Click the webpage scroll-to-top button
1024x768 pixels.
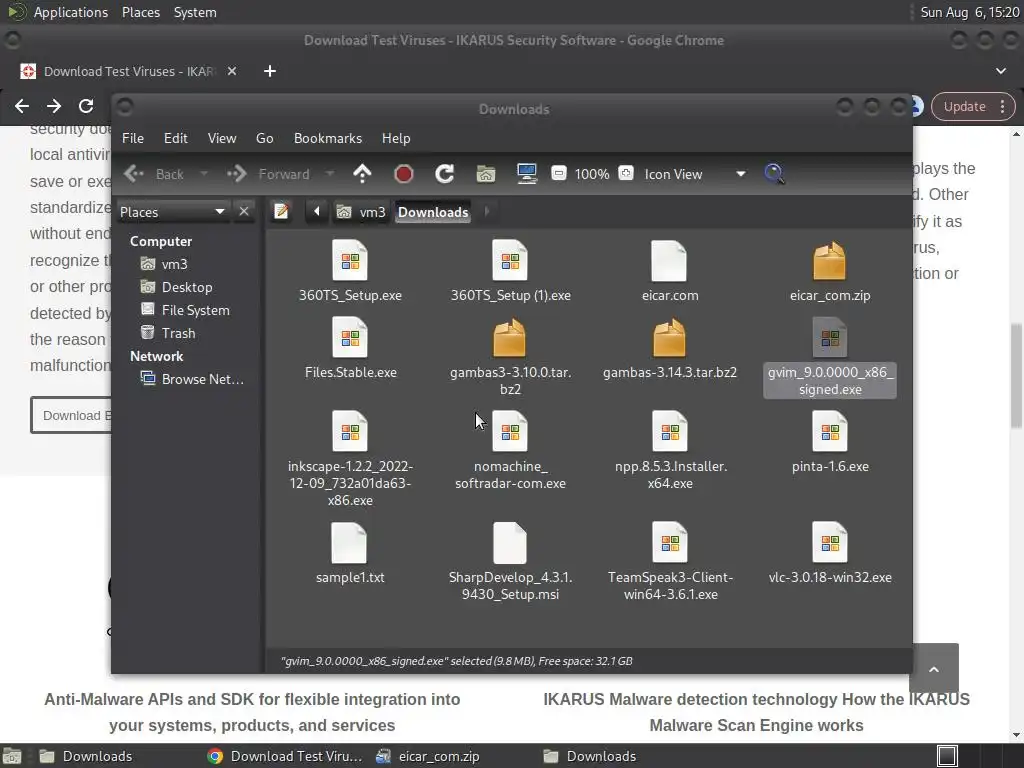click(934, 668)
